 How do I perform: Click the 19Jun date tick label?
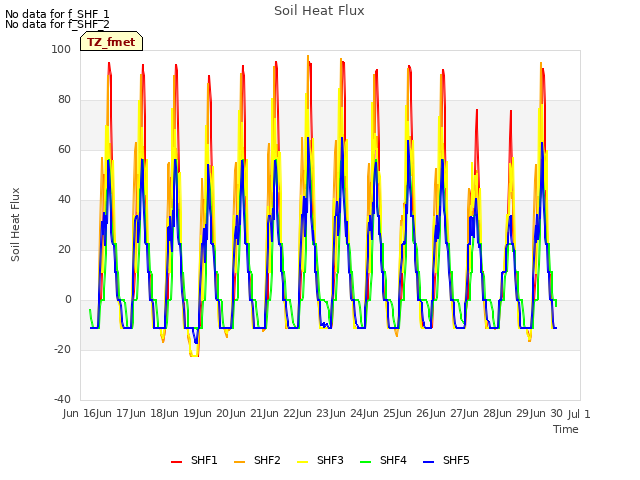click(x=198, y=413)
